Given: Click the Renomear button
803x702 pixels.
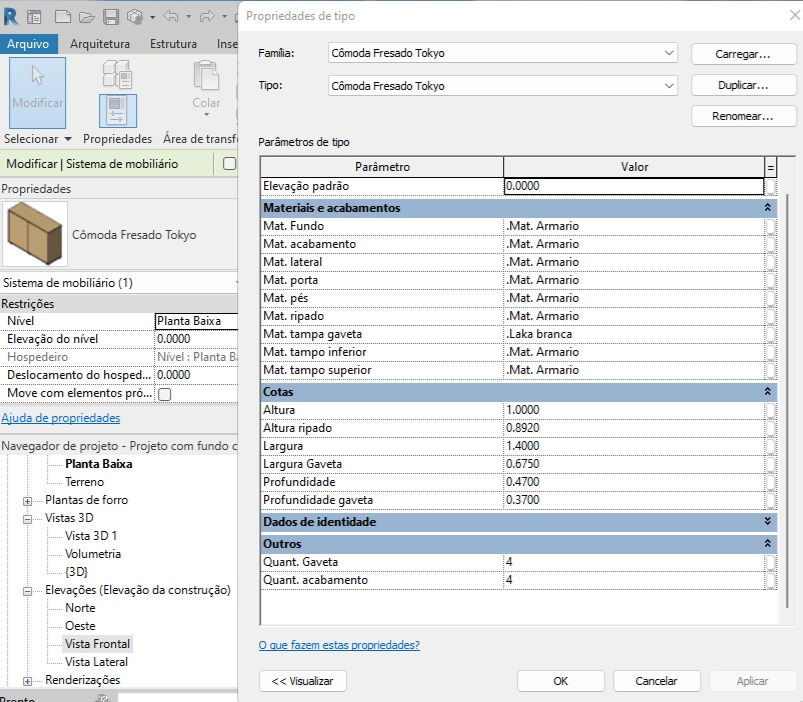Looking at the screenshot, I should 743,116.
